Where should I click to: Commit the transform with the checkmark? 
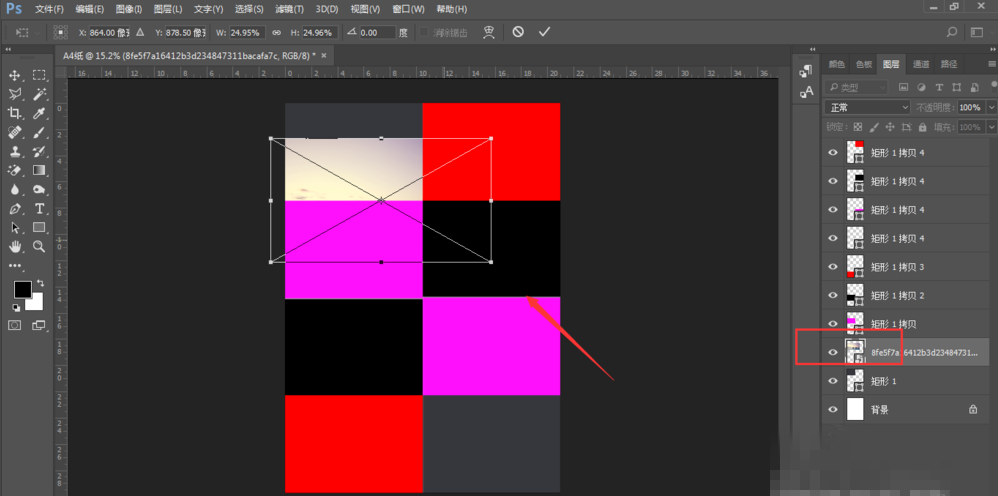[x=544, y=32]
